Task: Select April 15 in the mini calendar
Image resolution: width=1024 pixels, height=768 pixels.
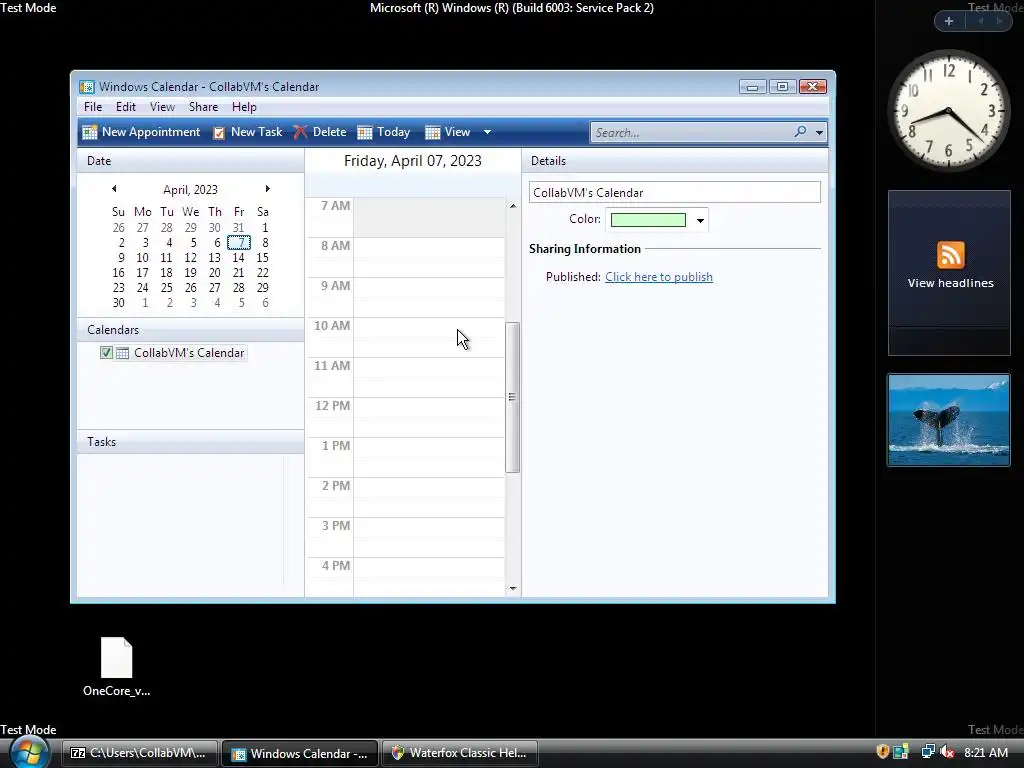Action: (x=263, y=258)
